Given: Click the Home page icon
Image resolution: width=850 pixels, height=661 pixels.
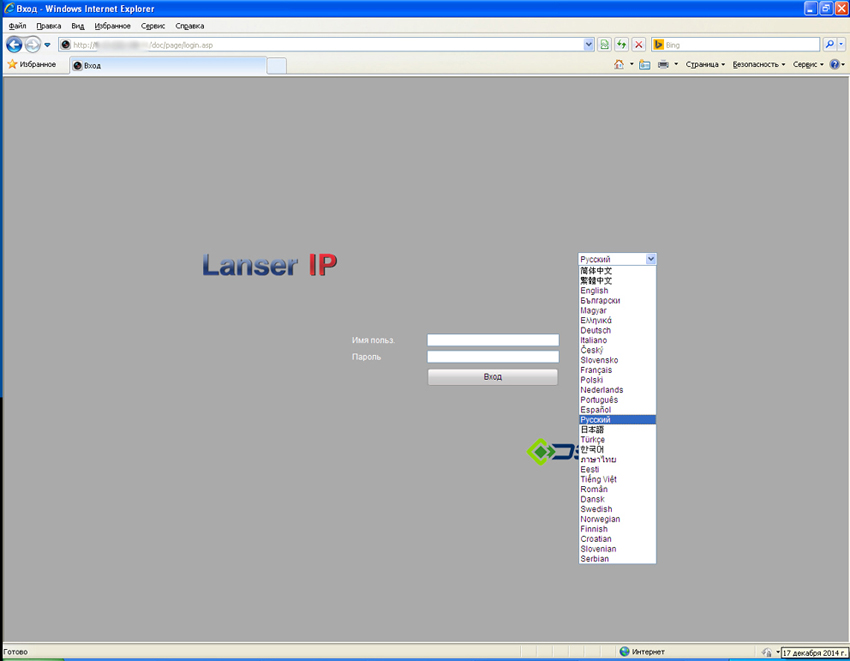Looking at the screenshot, I should tap(619, 65).
